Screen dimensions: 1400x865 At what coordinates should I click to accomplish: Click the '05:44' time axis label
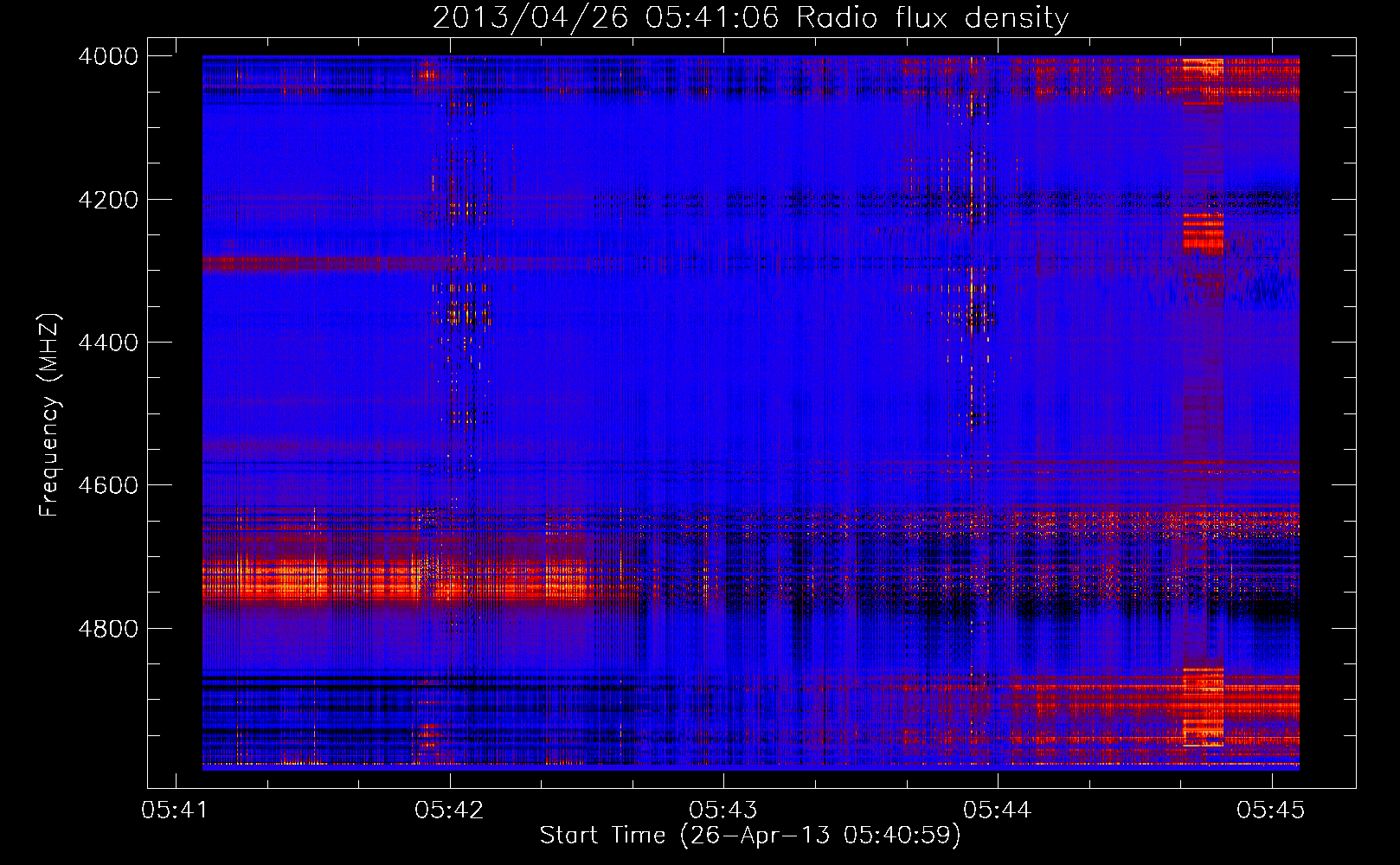click(x=998, y=810)
